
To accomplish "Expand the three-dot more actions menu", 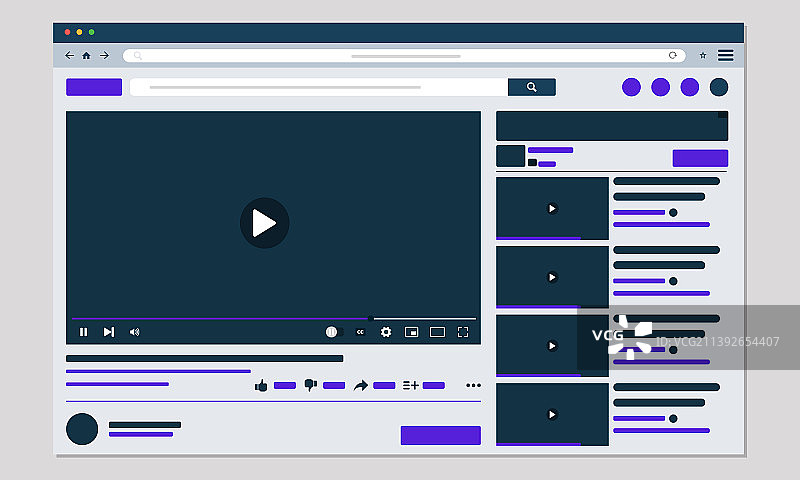I will (x=473, y=385).
